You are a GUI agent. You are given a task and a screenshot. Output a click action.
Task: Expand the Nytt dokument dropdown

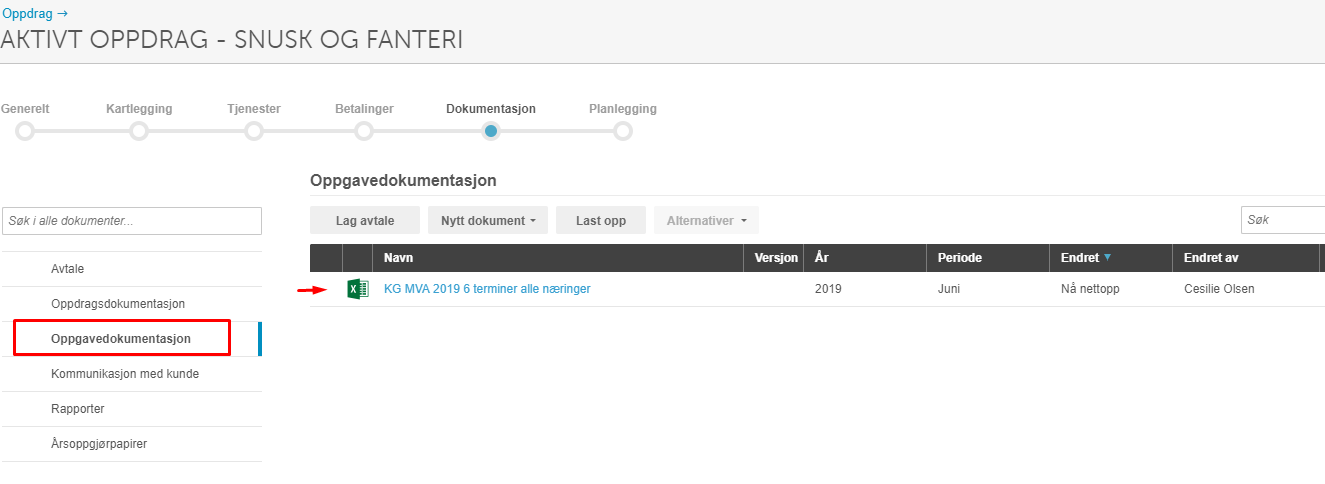(488, 221)
